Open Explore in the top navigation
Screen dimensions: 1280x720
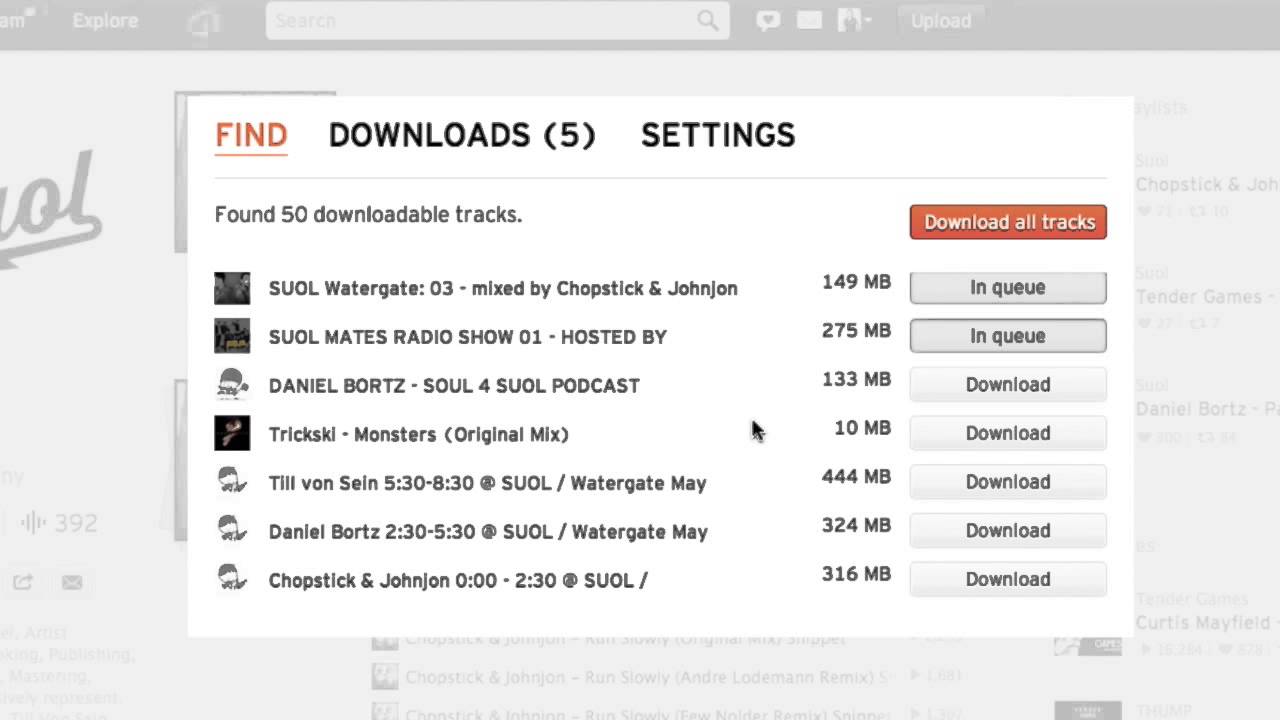(105, 21)
